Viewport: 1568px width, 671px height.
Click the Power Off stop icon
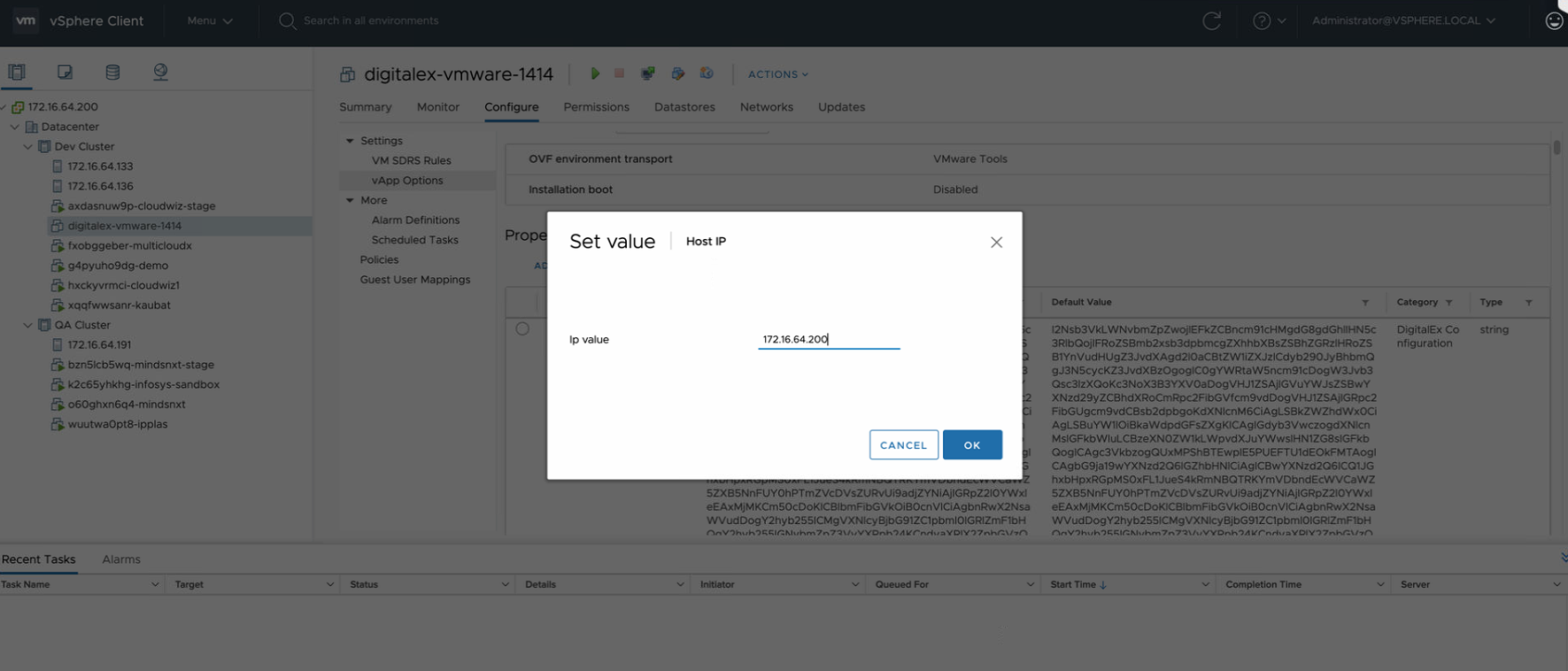(620, 73)
